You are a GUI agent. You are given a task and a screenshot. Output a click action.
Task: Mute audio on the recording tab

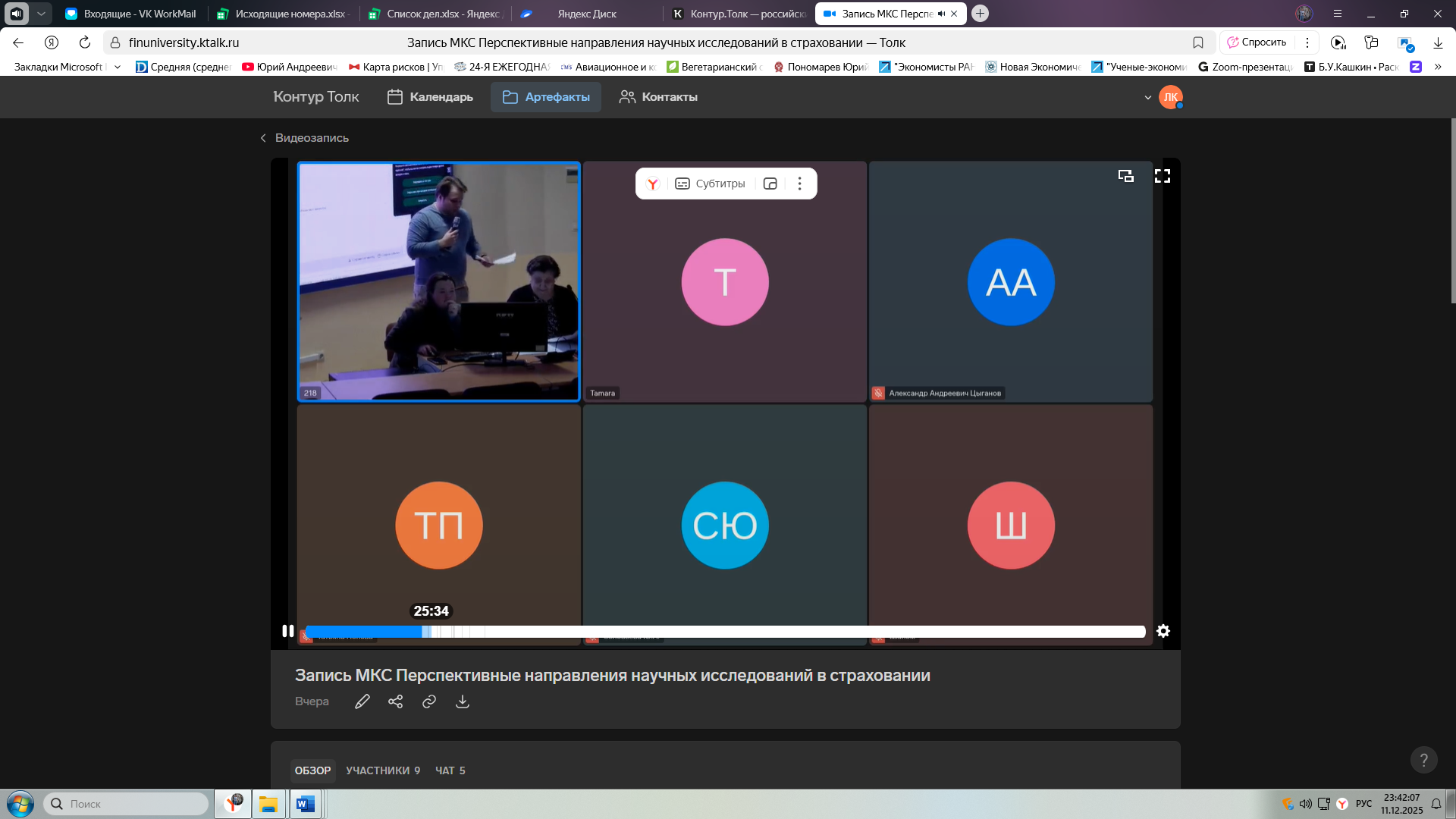point(941,14)
